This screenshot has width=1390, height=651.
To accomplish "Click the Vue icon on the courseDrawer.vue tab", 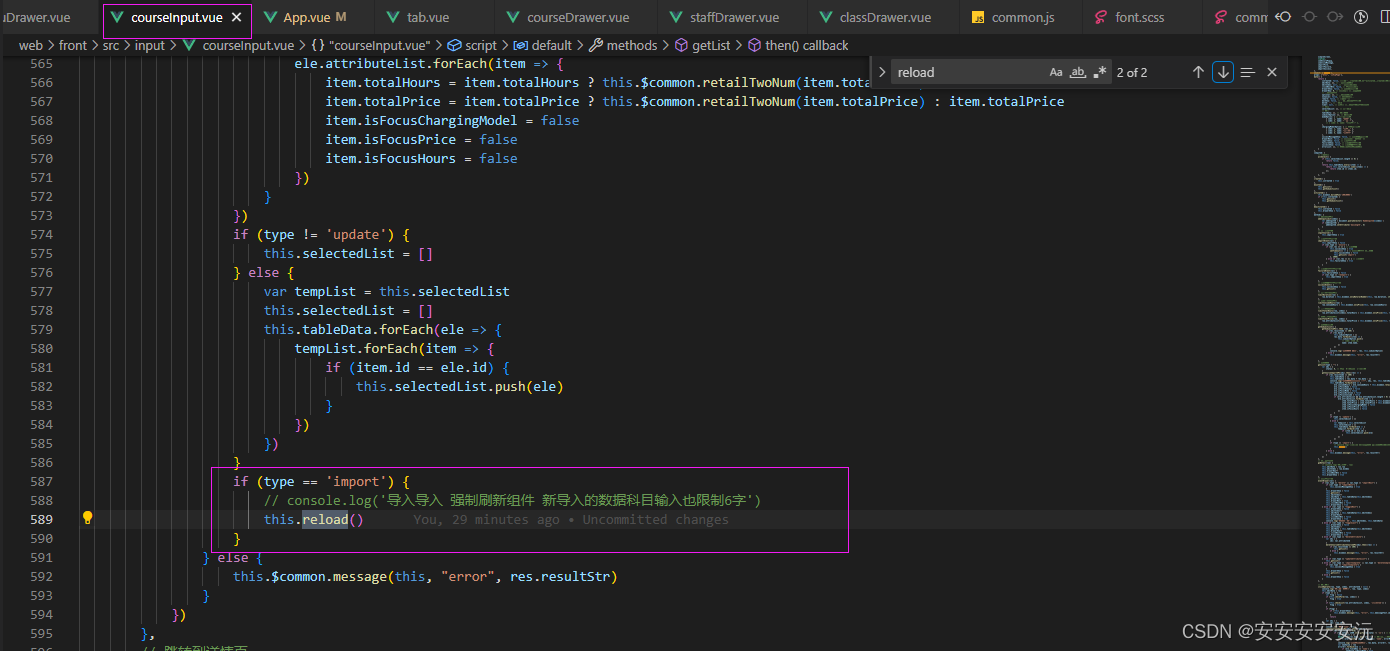I will pos(513,18).
